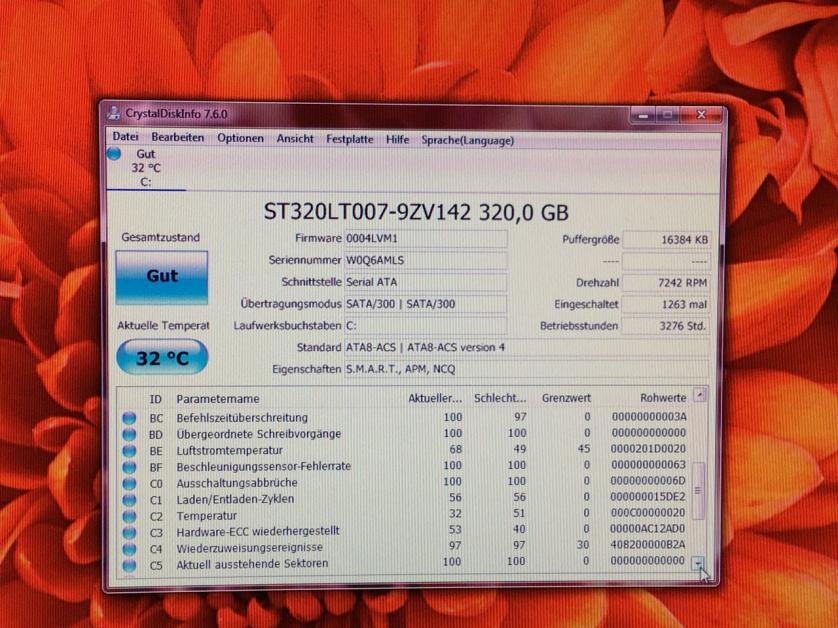Click the Drehzahl value 7242 RPM
This screenshot has height=628, width=838.
pyautogui.click(x=666, y=283)
